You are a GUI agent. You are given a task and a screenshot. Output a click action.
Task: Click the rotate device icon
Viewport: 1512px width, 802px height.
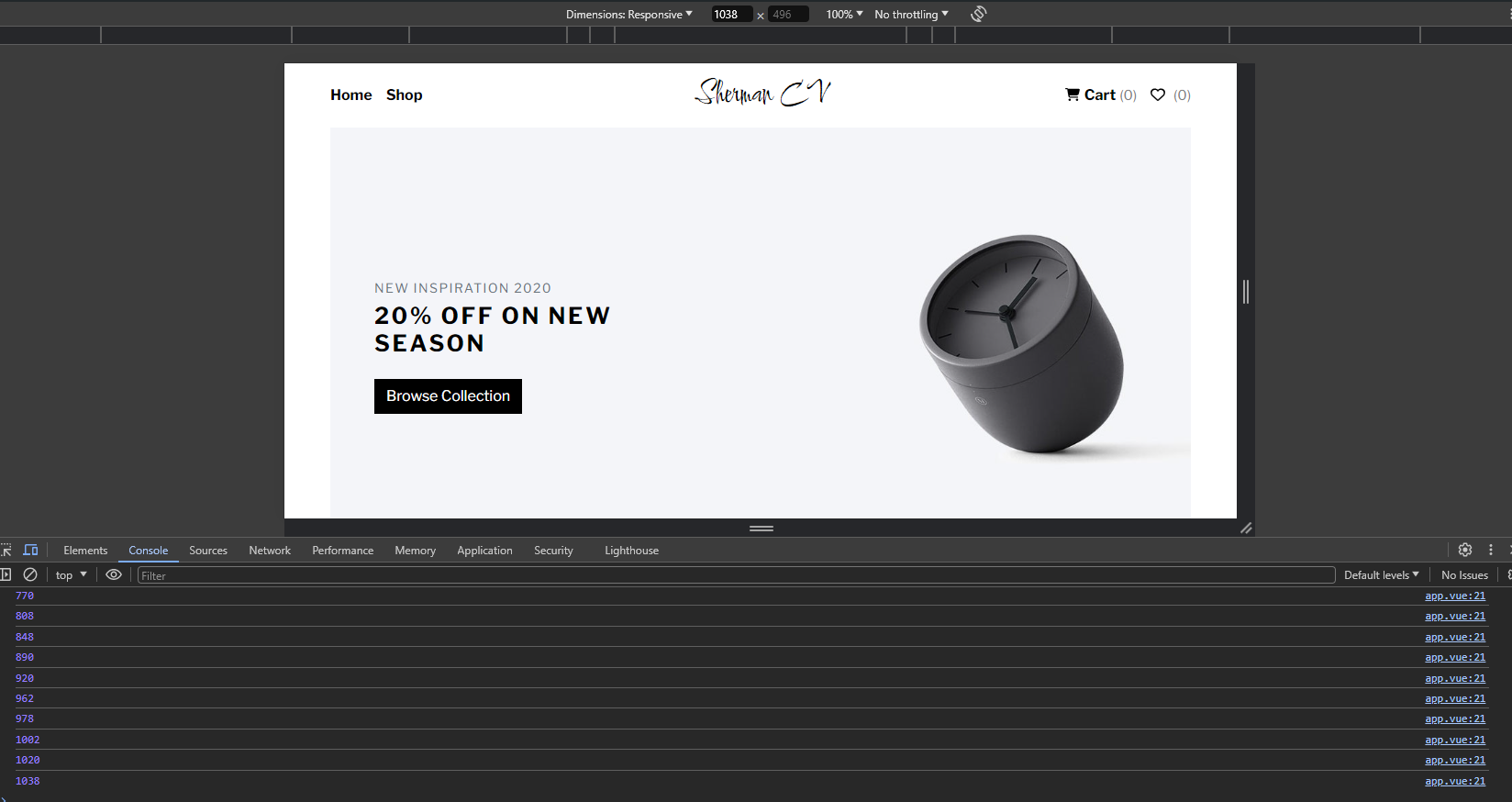click(978, 14)
